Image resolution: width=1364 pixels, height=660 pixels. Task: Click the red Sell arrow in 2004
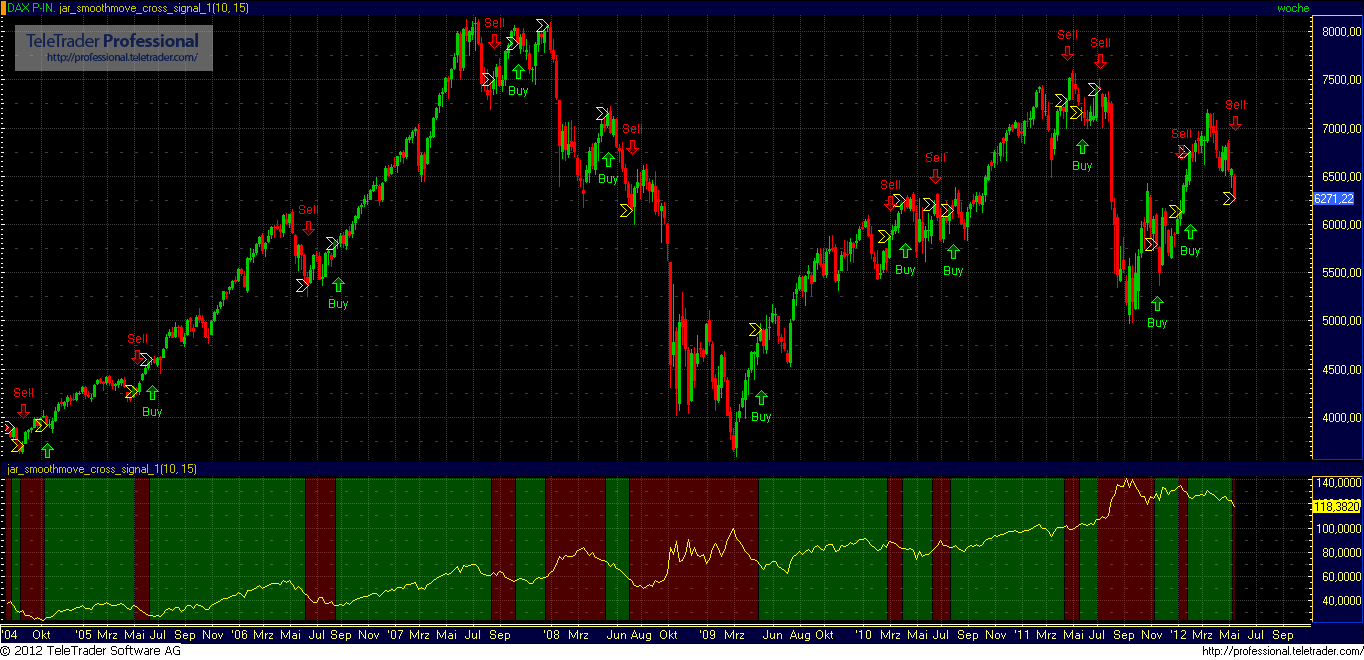pos(24,409)
